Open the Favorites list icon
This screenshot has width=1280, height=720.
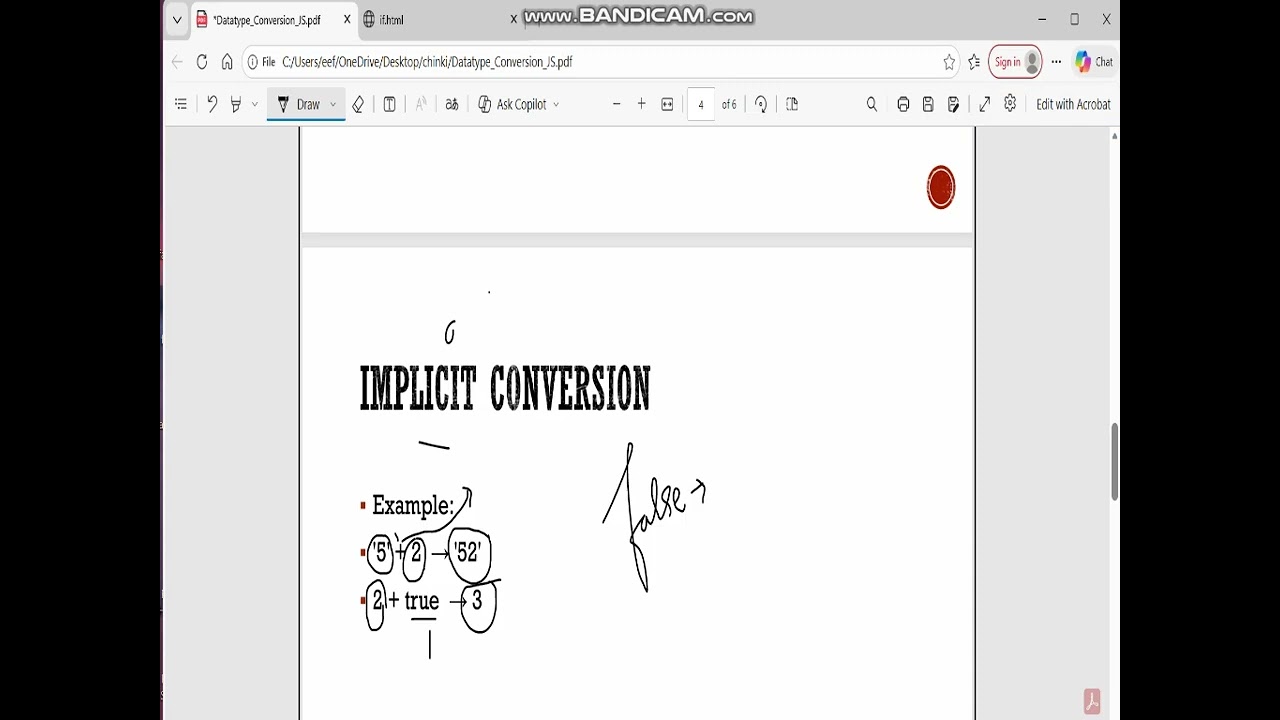point(974,62)
